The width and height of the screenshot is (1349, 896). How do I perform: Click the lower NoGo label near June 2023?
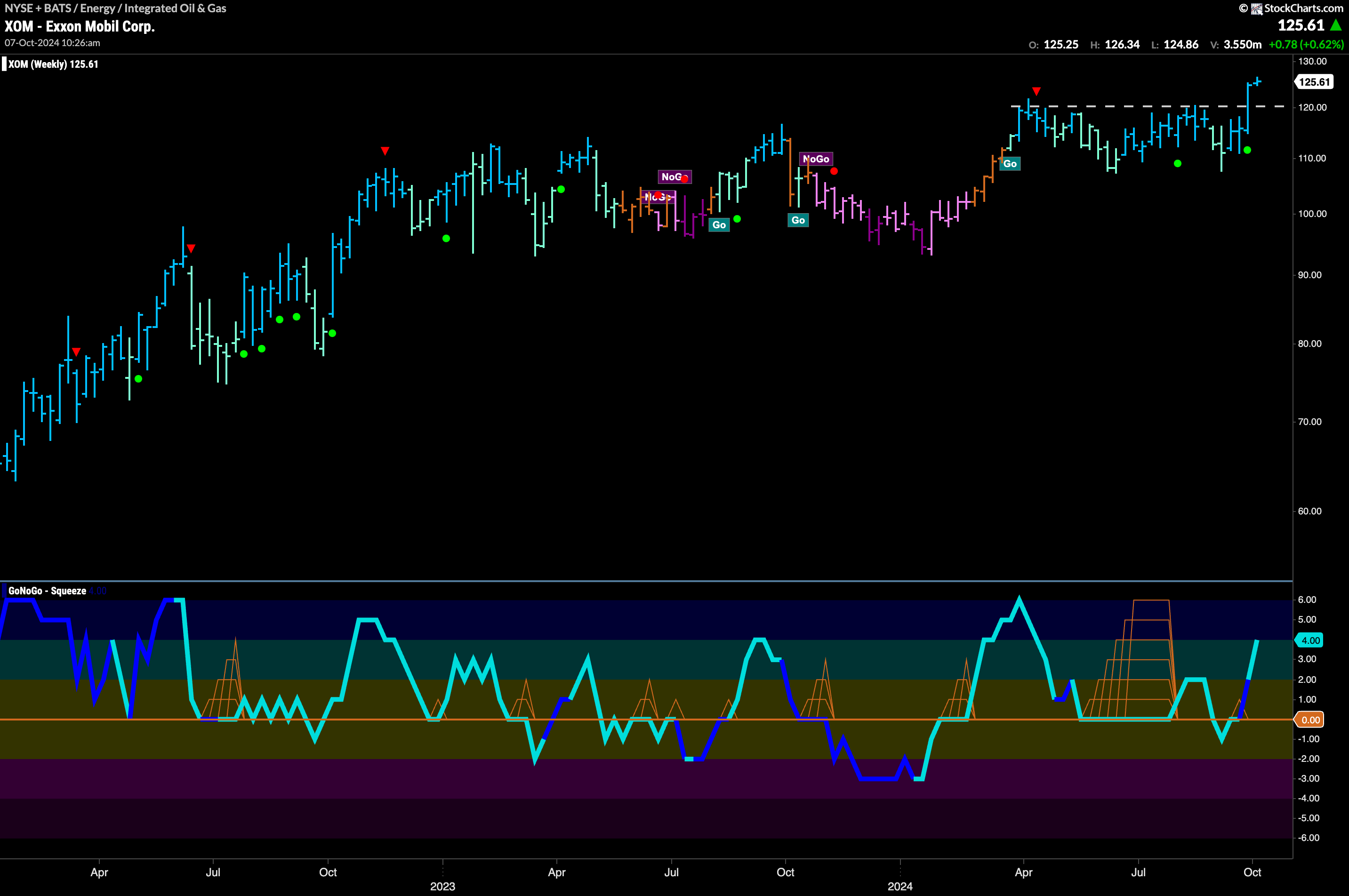(x=658, y=197)
